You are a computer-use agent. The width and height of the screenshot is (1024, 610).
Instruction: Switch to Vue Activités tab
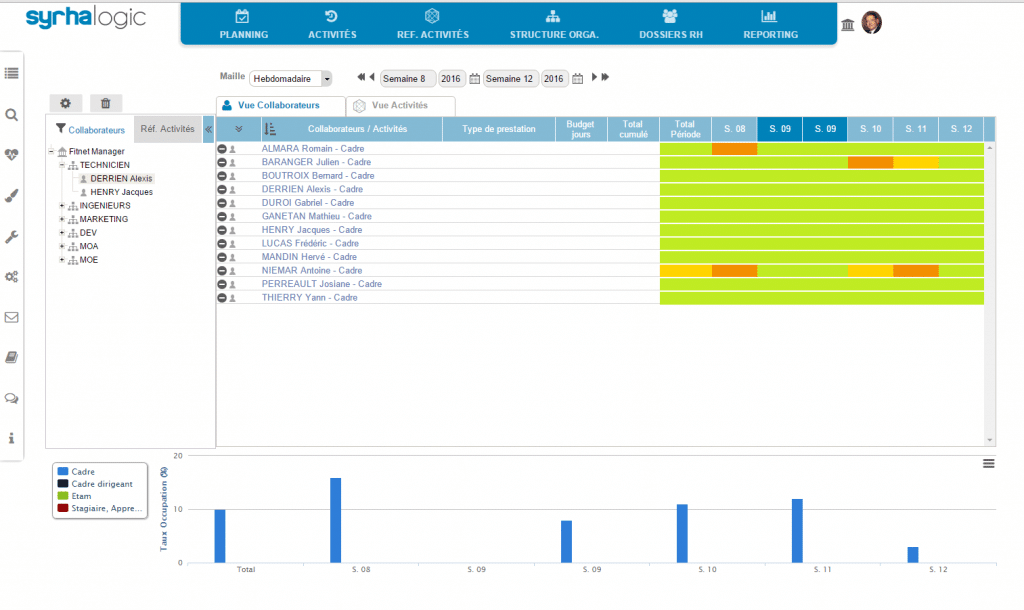[x=400, y=105]
